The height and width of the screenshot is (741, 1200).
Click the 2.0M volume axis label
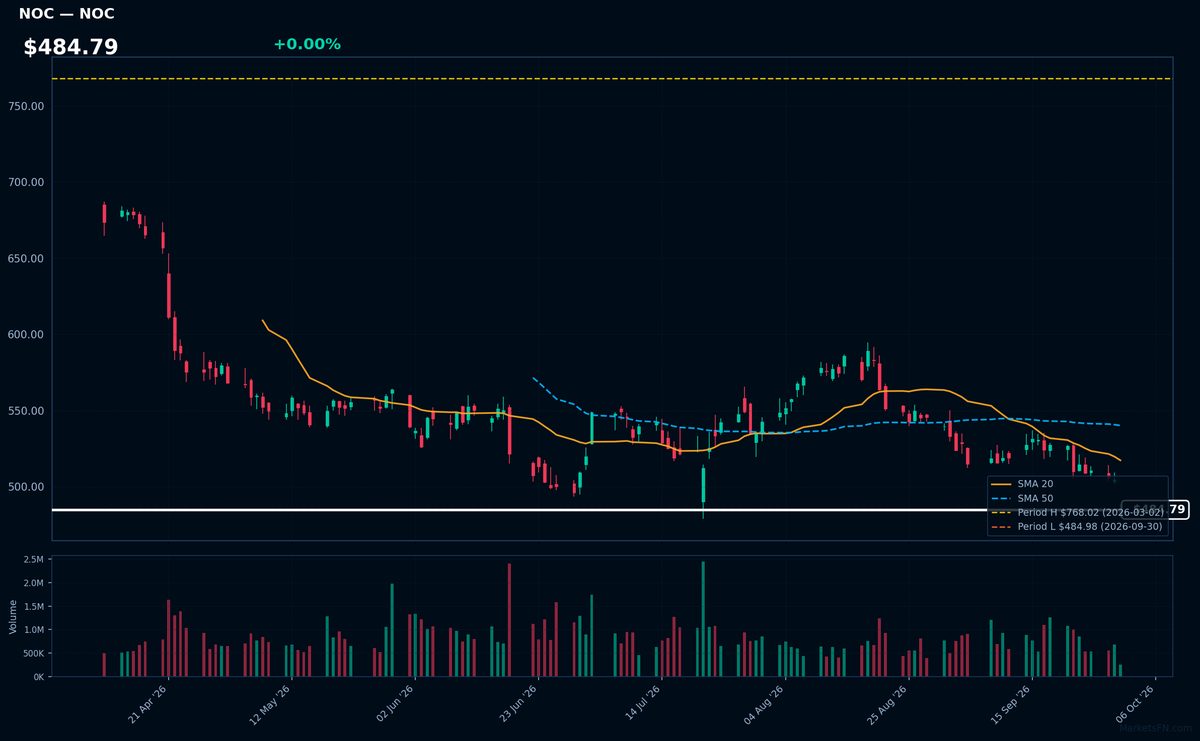pos(33,583)
